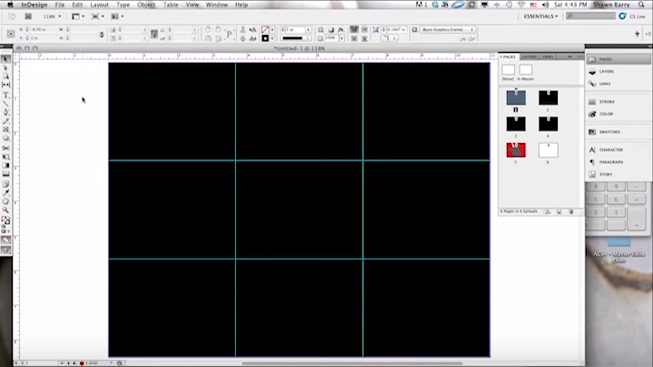The image size is (653, 367).
Task: Open the Basic Graphics Frame style dropdown
Action: point(448,30)
